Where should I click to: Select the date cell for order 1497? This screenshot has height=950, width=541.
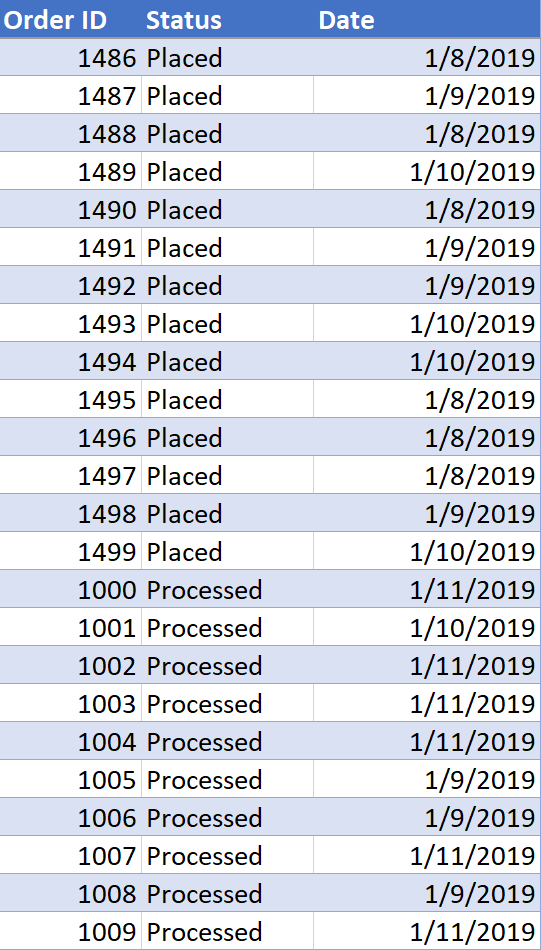(x=427, y=476)
